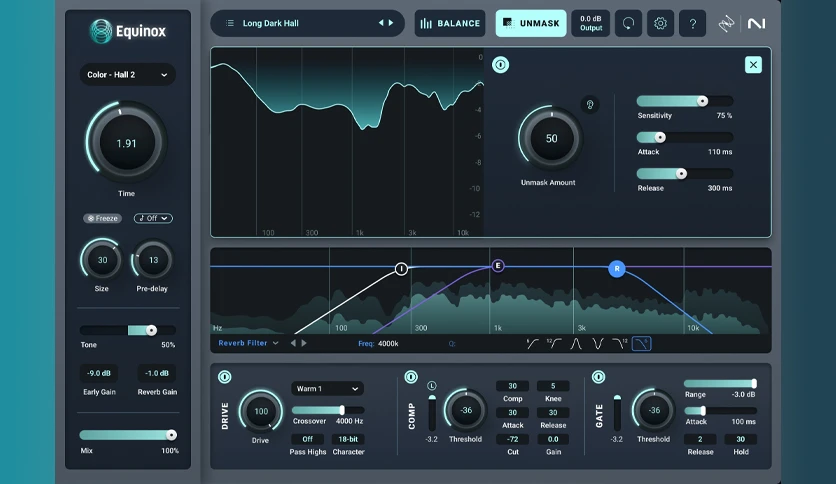Click the 0.0 dB Output button
836x484 pixels.
[591, 23]
